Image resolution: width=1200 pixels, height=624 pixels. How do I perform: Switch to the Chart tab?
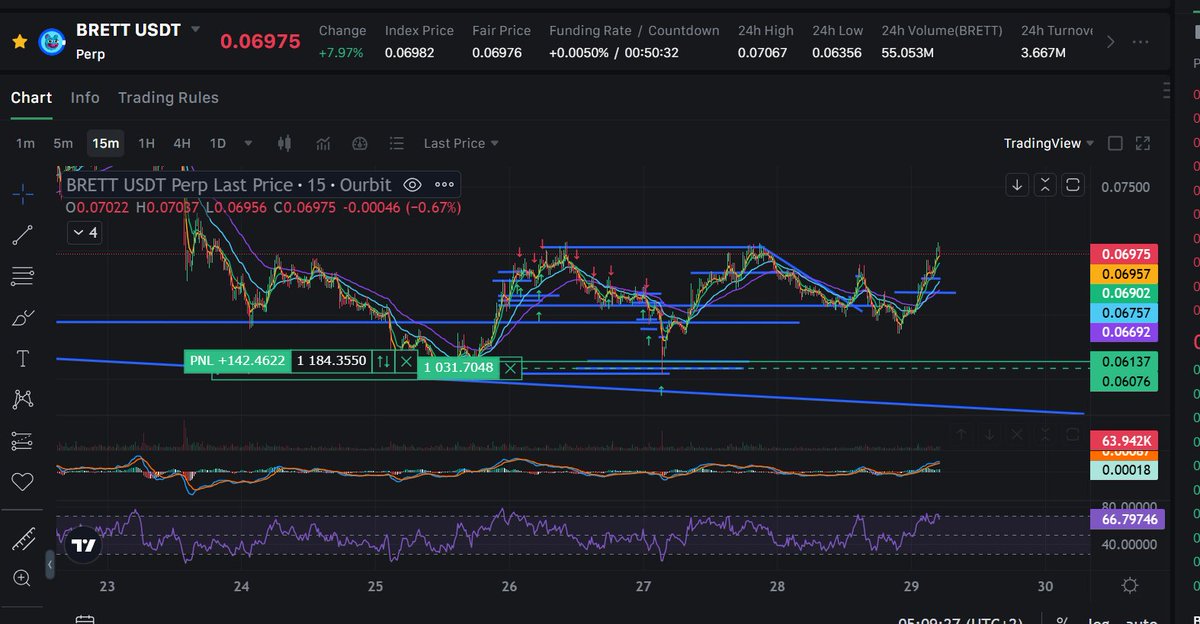31,97
